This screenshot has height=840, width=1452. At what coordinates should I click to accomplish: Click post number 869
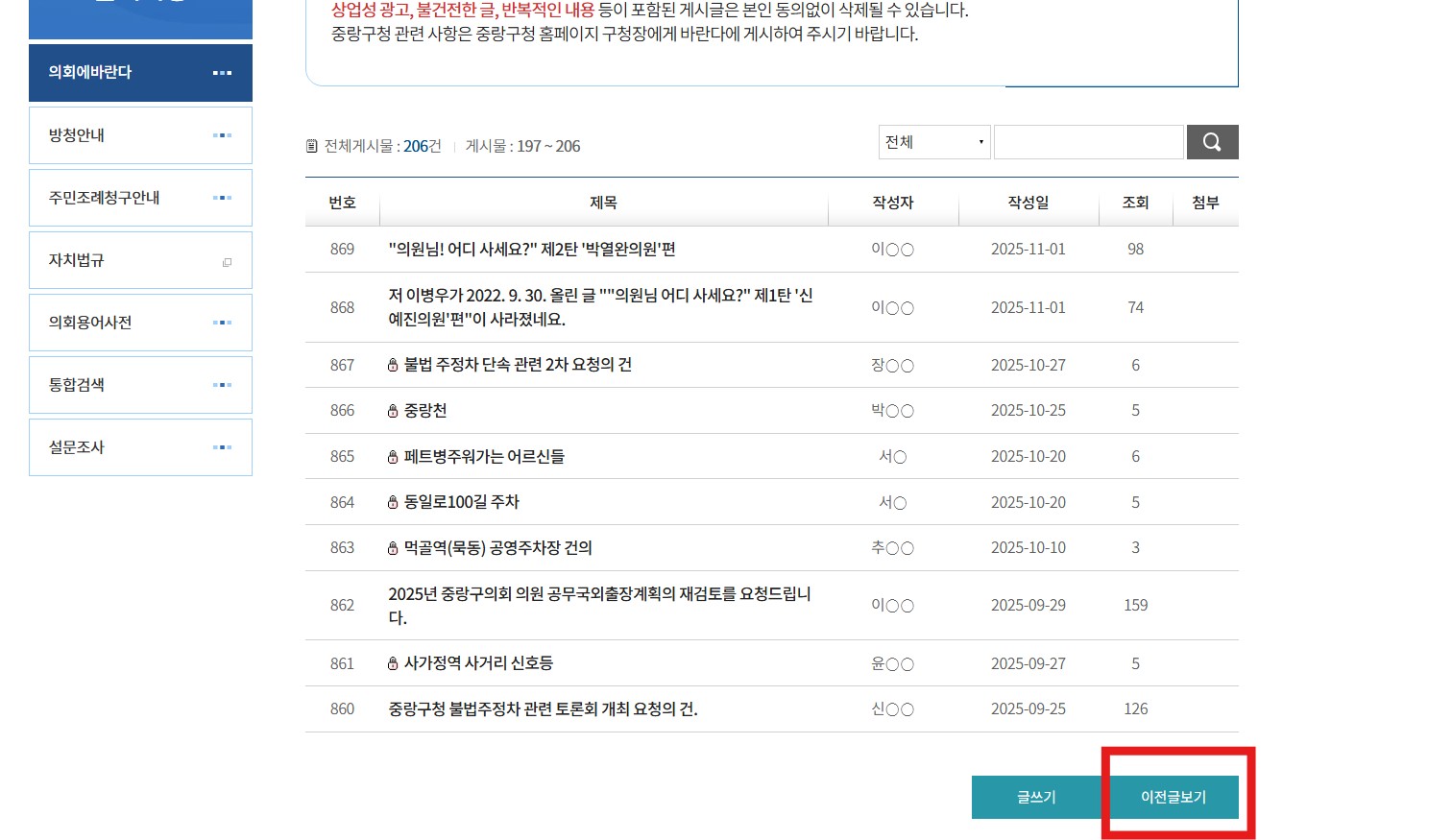[342, 250]
